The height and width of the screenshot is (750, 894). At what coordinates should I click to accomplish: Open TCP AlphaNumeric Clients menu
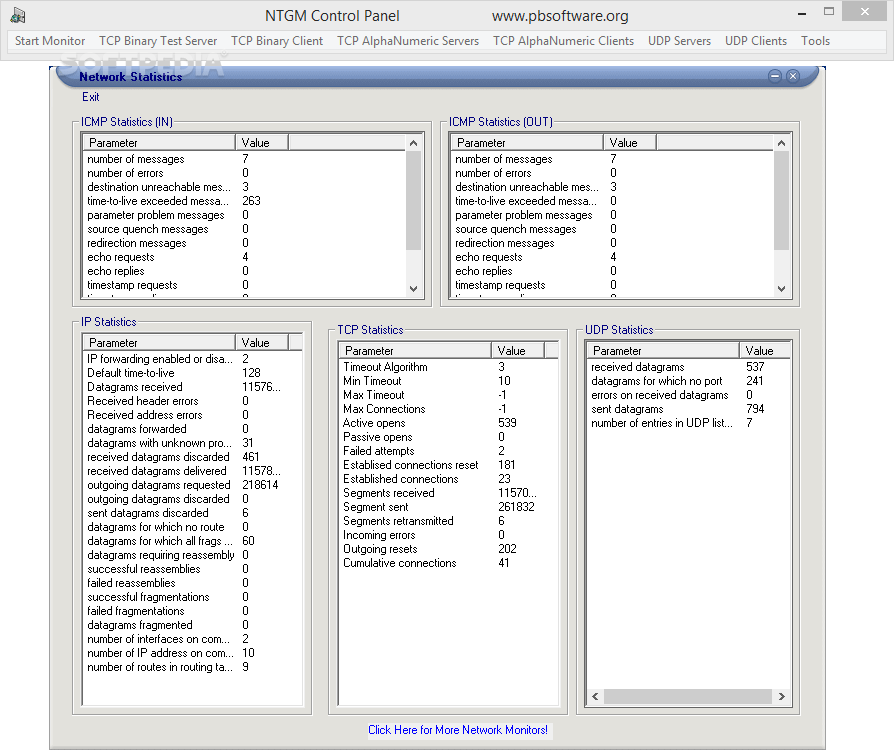pyautogui.click(x=563, y=40)
